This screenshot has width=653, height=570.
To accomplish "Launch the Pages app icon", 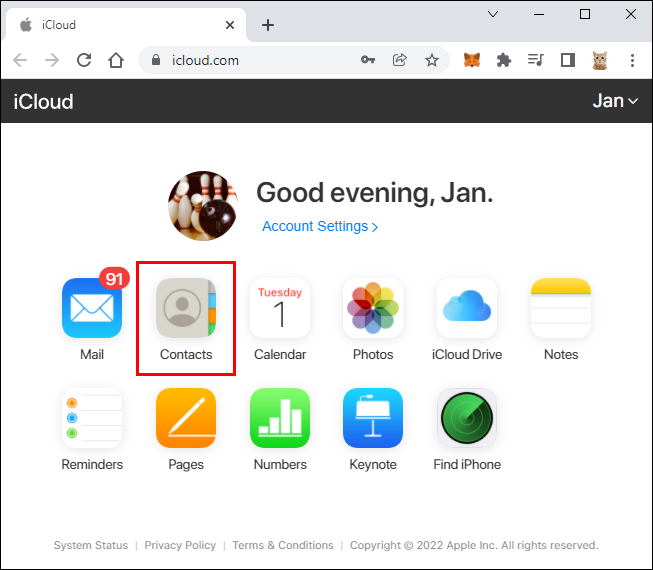I will point(186,418).
